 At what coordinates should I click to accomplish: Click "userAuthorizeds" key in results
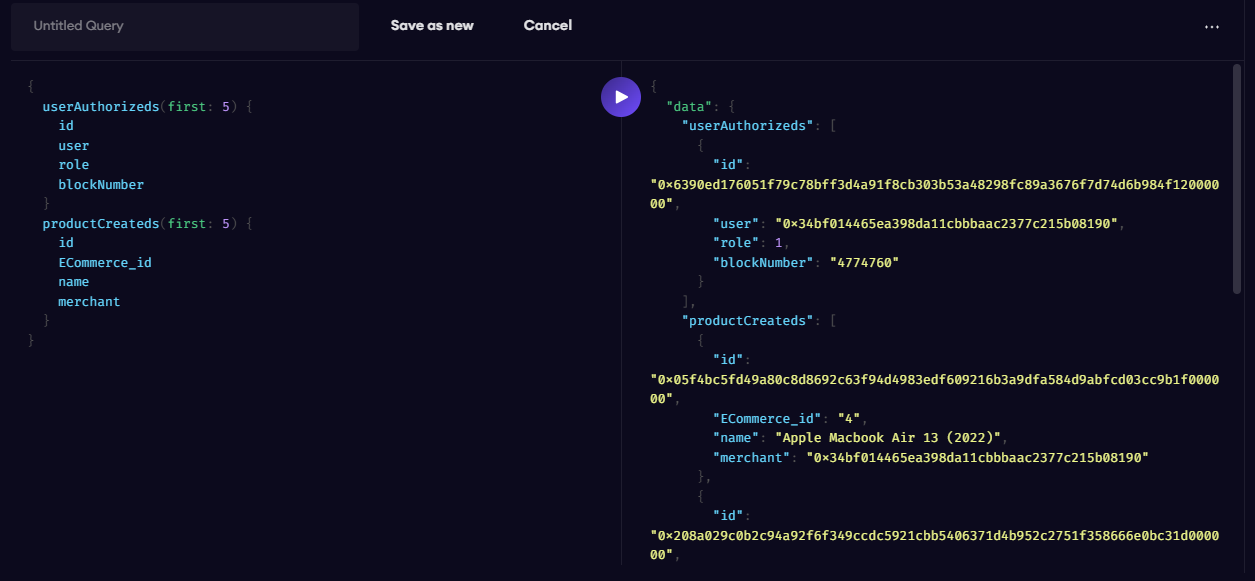(x=746, y=126)
